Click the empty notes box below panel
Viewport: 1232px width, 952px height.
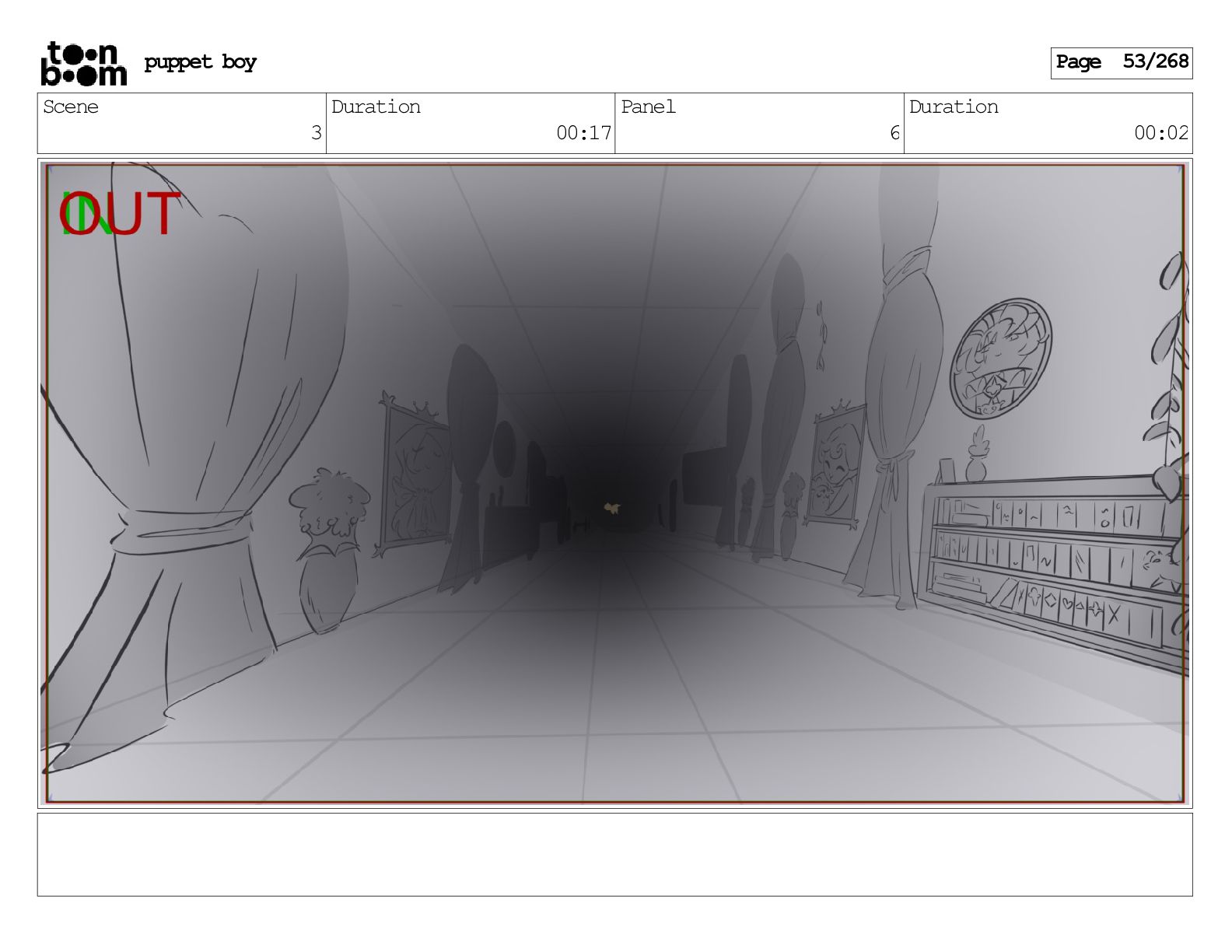614,855
